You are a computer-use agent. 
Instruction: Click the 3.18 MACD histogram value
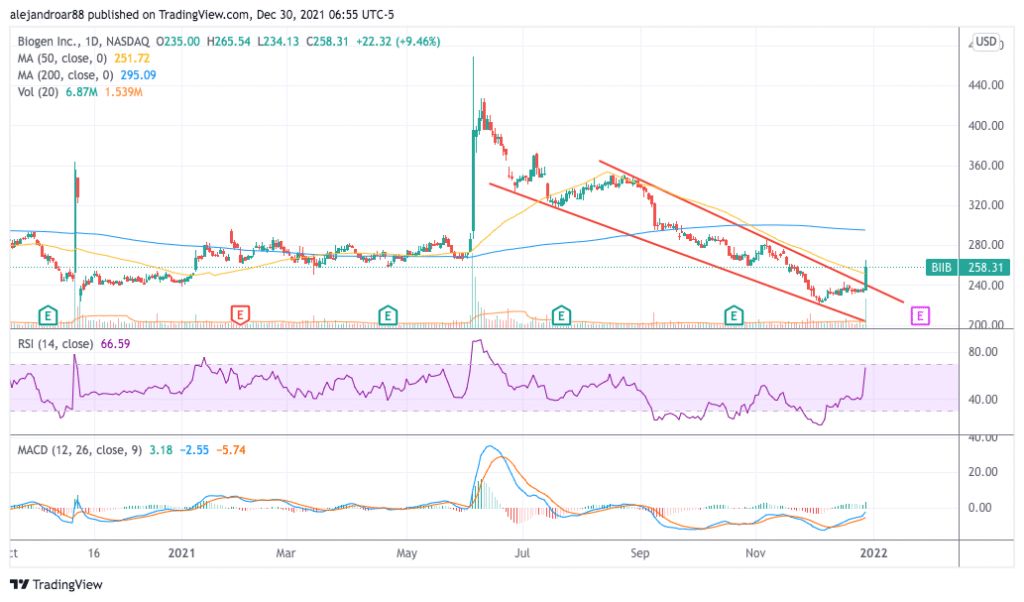(x=161, y=450)
